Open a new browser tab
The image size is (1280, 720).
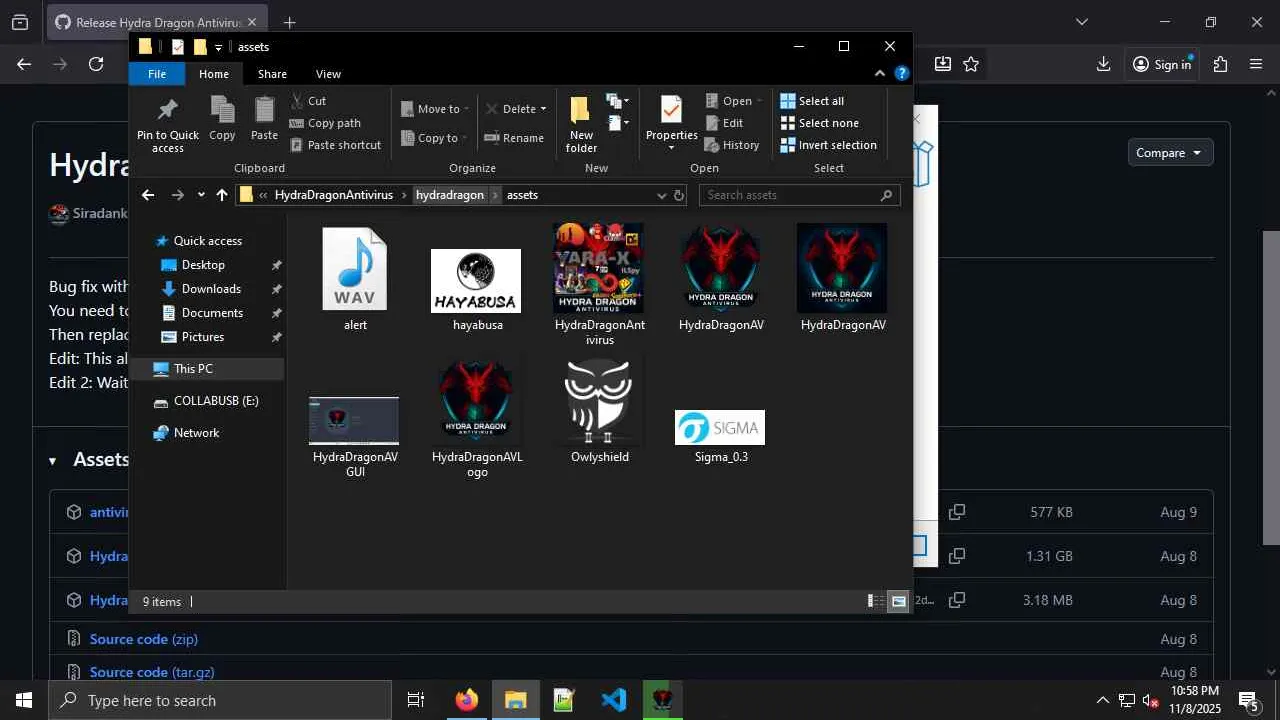click(289, 22)
